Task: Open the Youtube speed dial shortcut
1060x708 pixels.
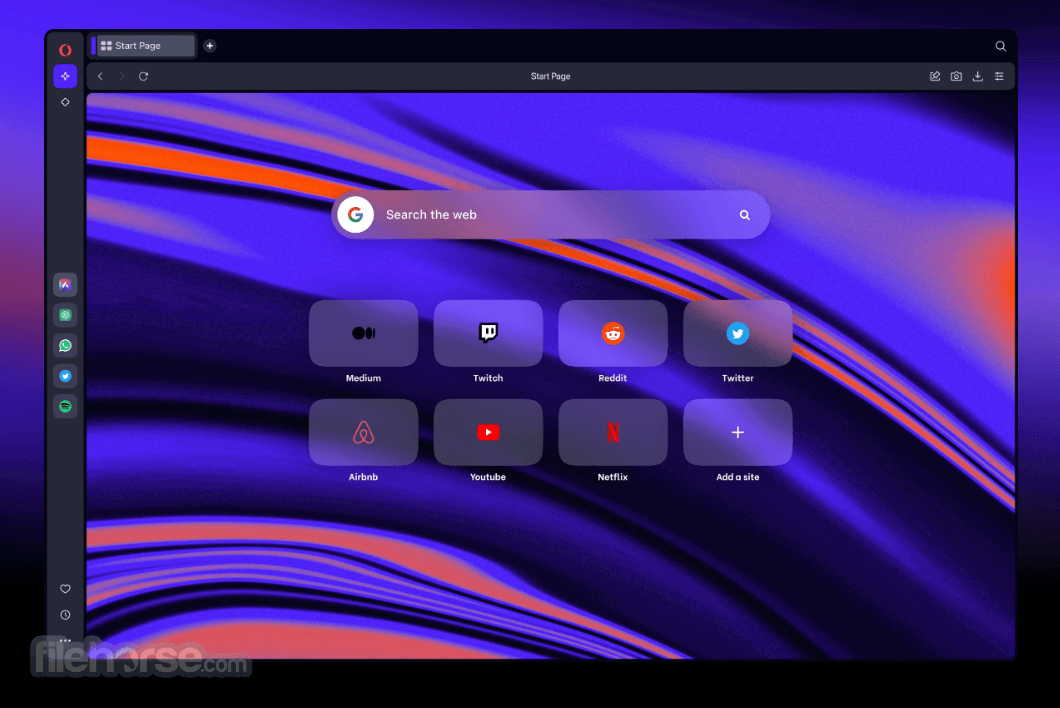Action: pyautogui.click(x=488, y=432)
